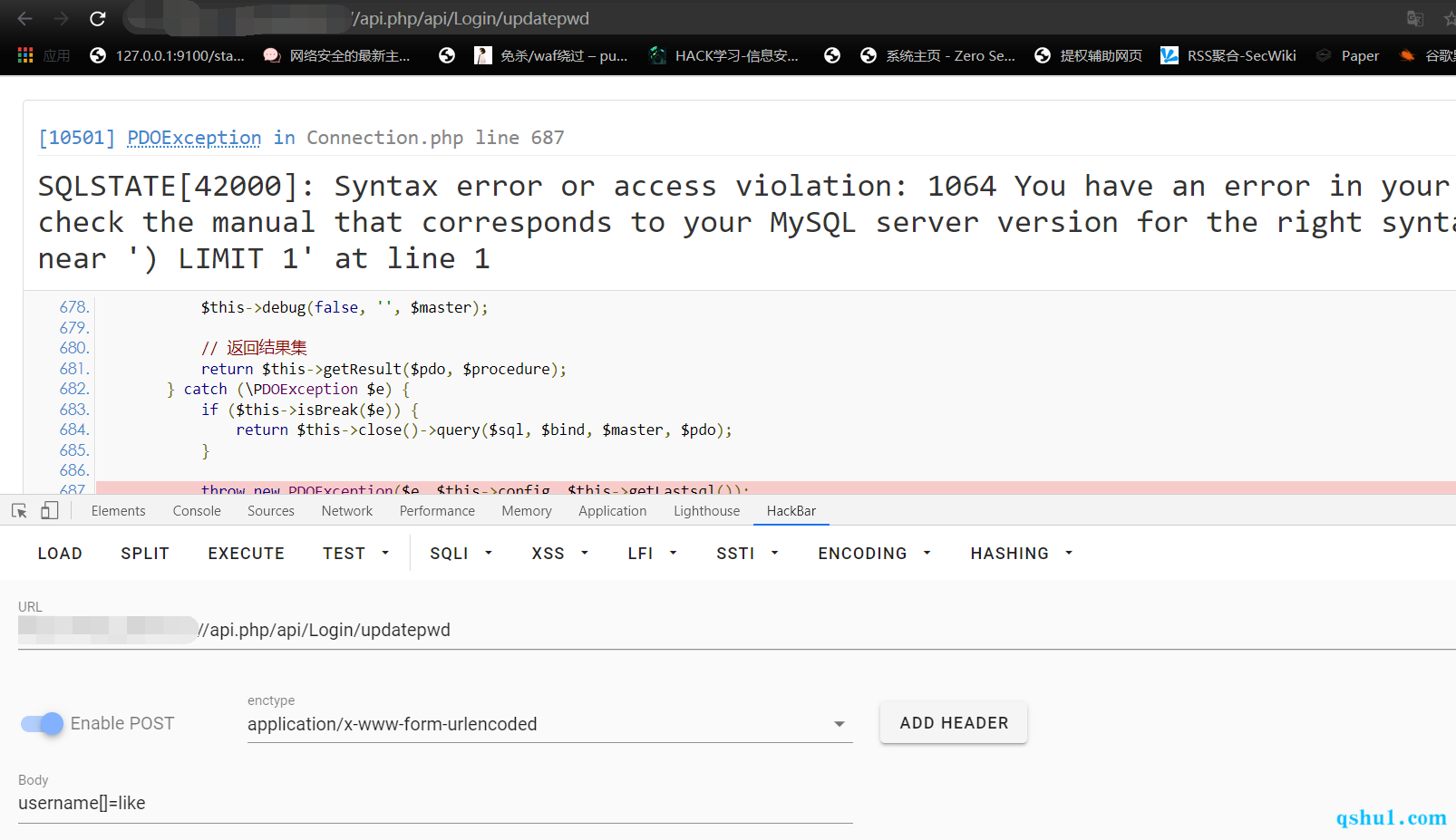Open the 网络安全的最新主 bookmark
Viewport: 1456px width, 840px height.
pyautogui.click(x=336, y=55)
